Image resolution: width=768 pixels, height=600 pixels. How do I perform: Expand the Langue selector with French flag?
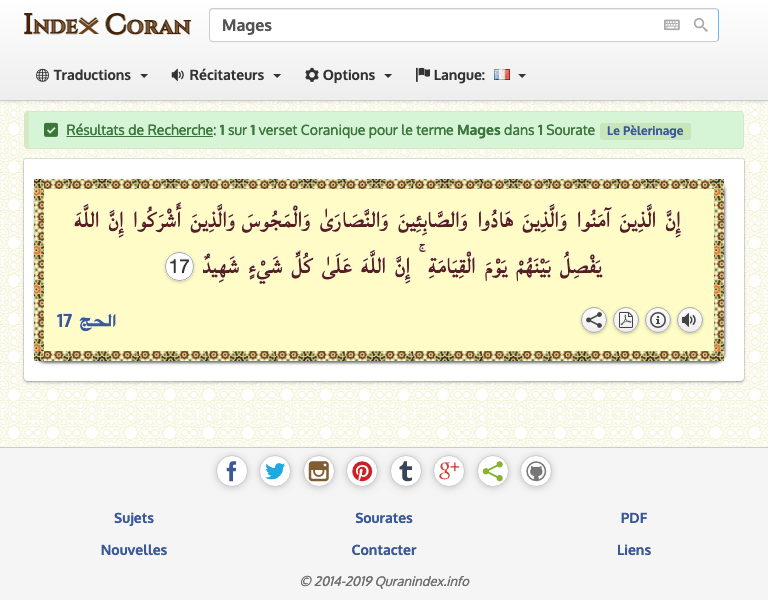pyautogui.click(x=470, y=75)
